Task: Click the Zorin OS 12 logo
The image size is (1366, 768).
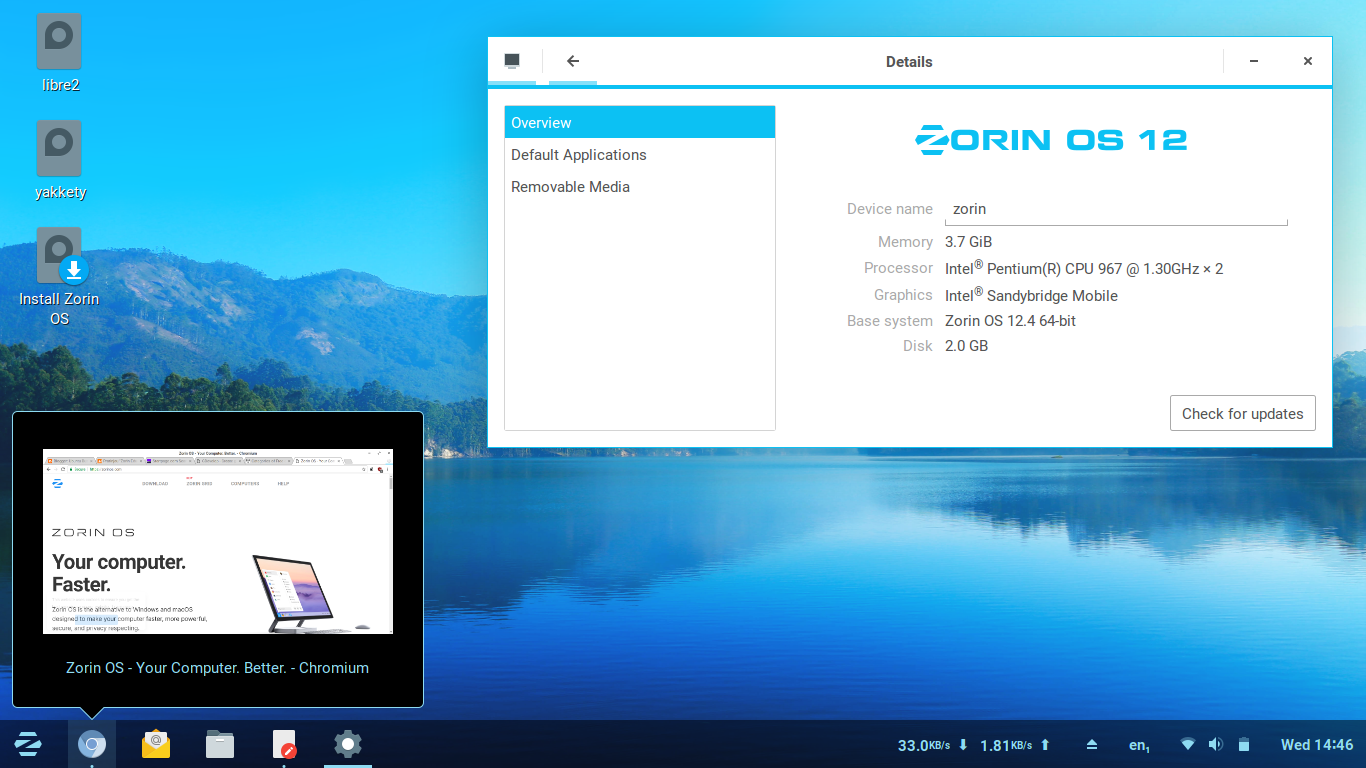Action: tap(1051, 140)
